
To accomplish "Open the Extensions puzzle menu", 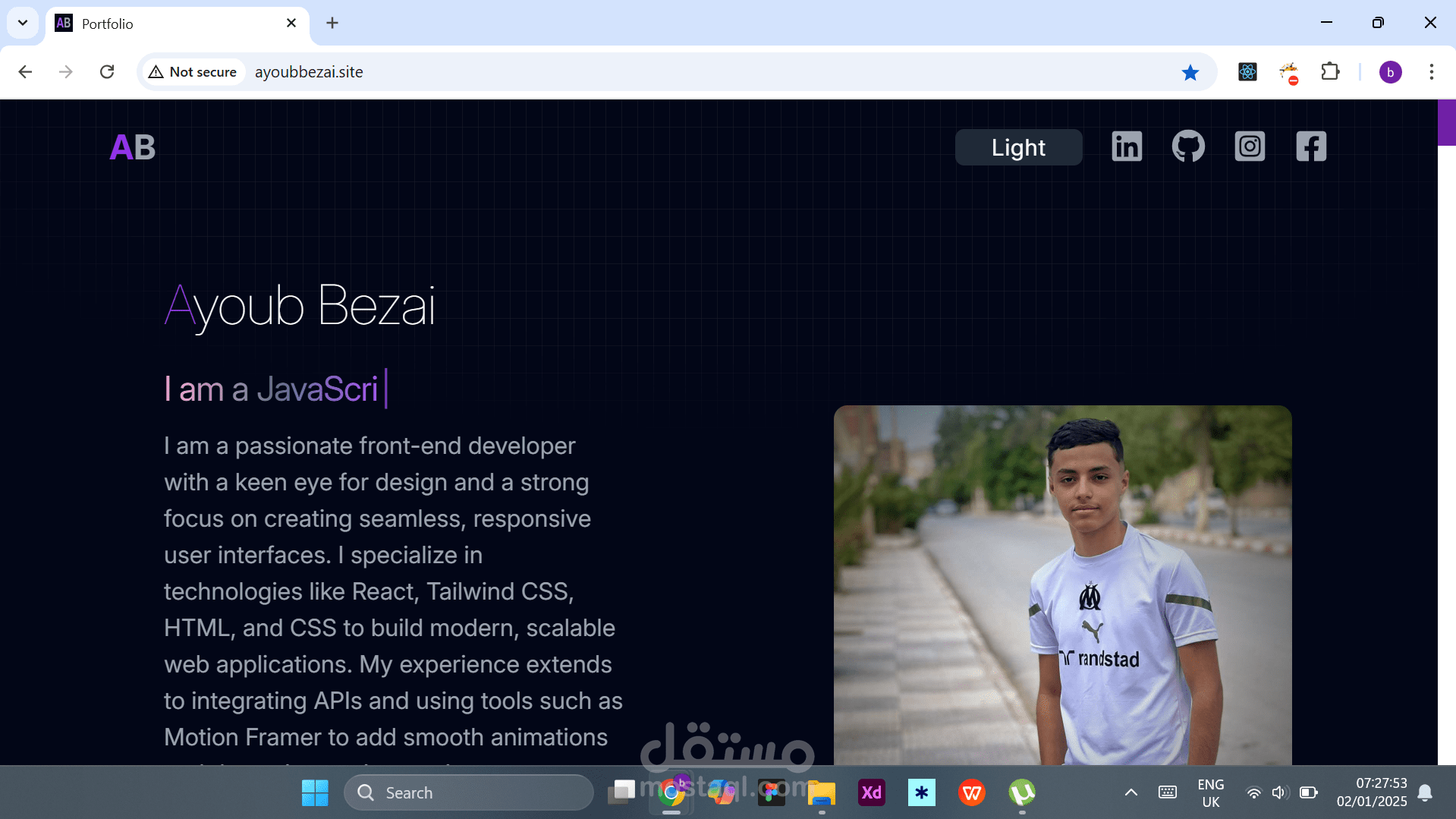I will tap(1330, 72).
